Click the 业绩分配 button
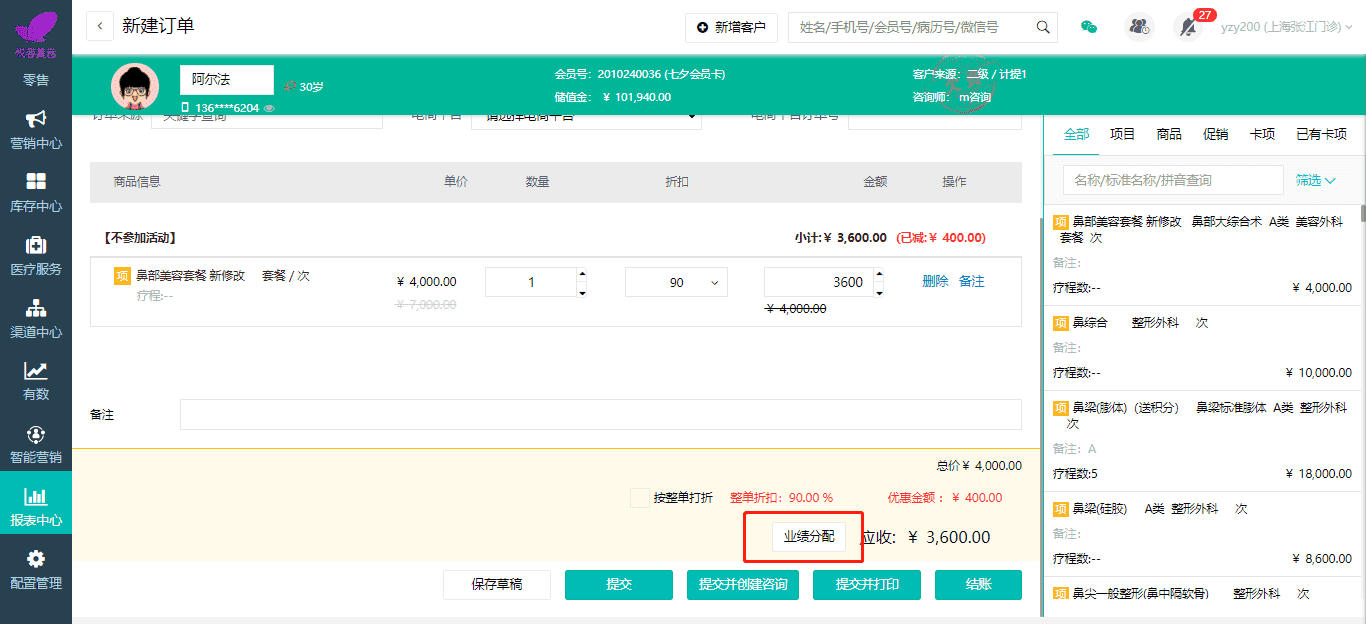The width and height of the screenshot is (1366, 624). click(x=808, y=536)
